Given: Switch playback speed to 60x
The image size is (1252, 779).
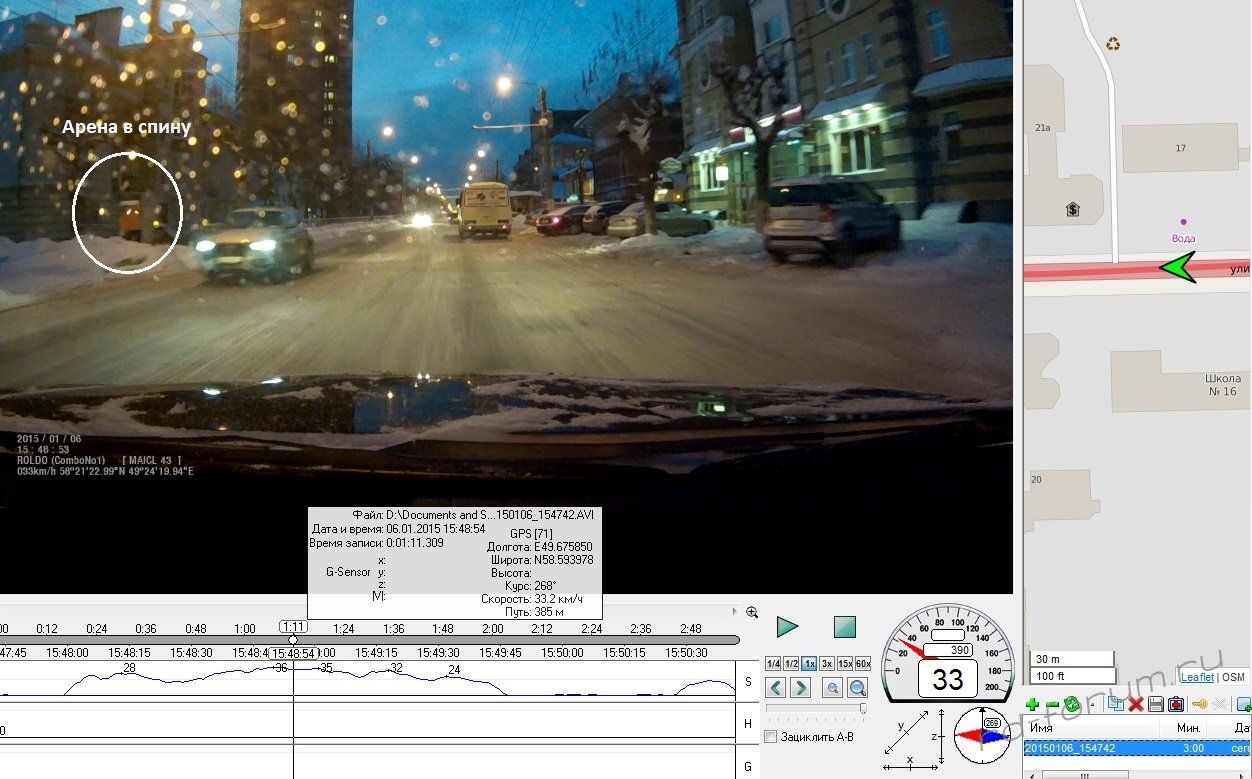Looking at the screenshot, I should pos(863,664).
